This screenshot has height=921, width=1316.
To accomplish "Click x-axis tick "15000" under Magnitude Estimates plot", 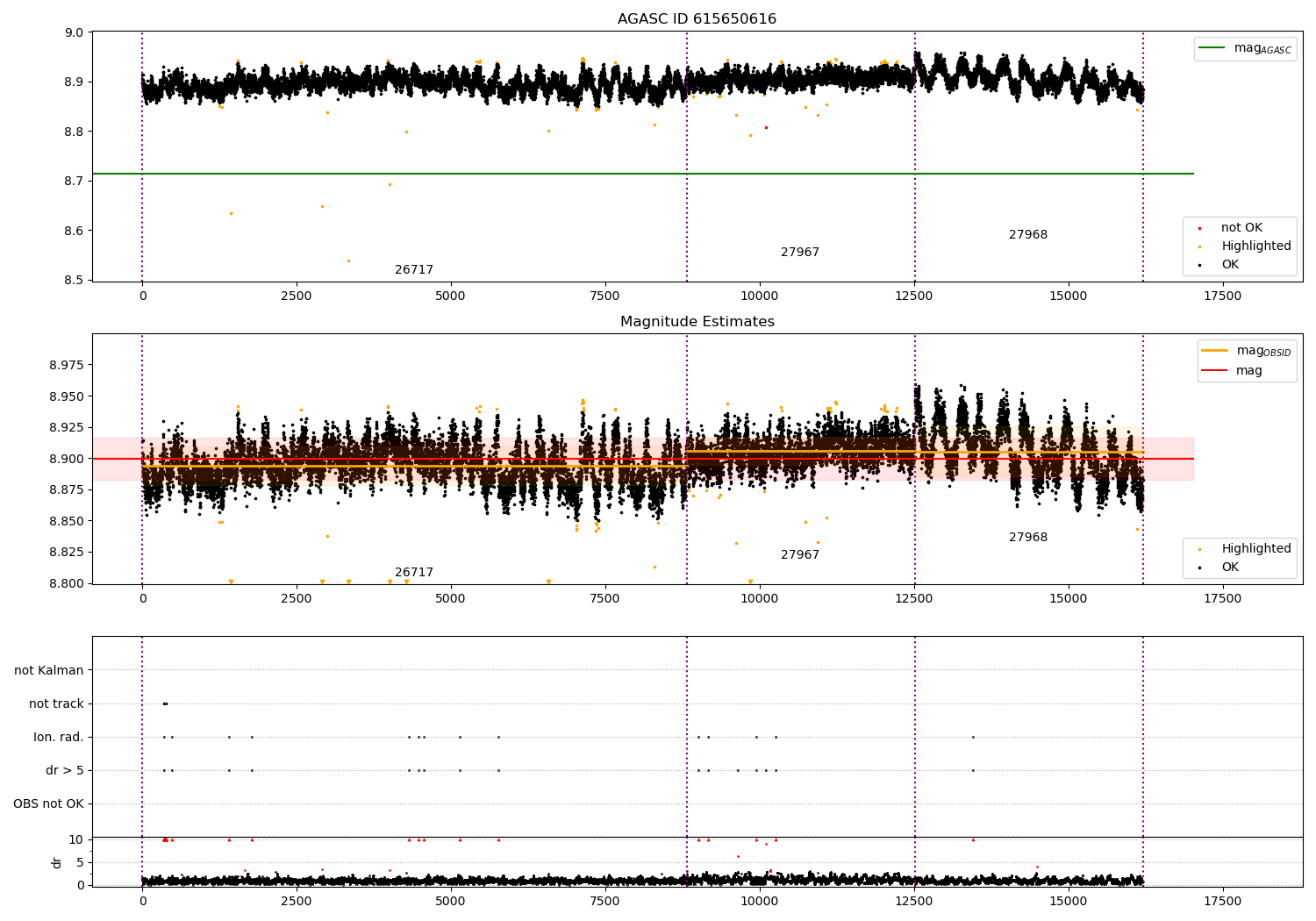I will [1068, 599].
